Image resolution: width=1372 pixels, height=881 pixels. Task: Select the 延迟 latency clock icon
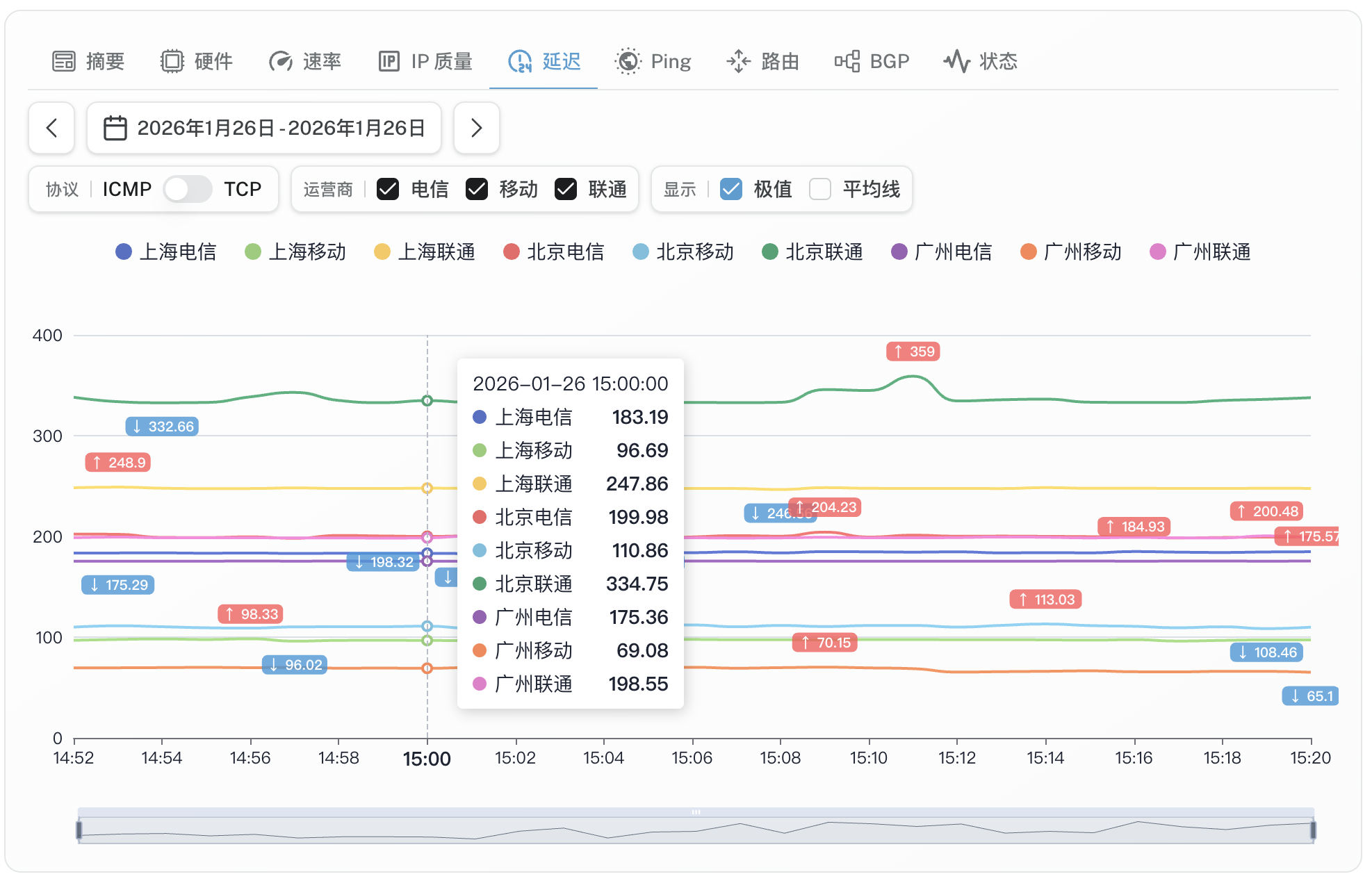(x=520, y=60)
